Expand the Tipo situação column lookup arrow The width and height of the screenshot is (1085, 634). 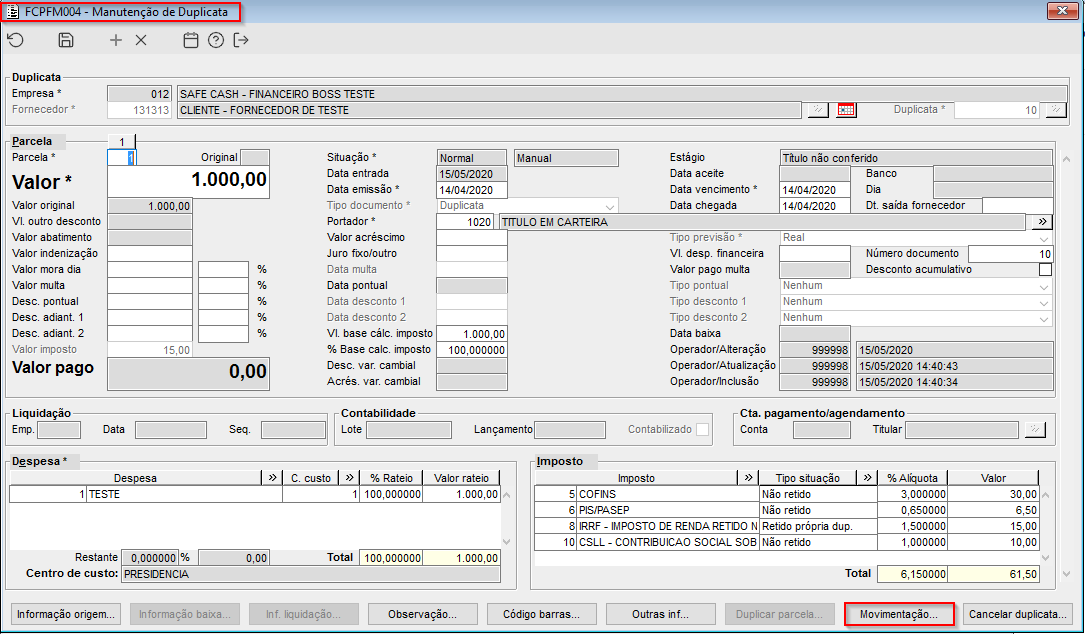click(x=867, y=478)
